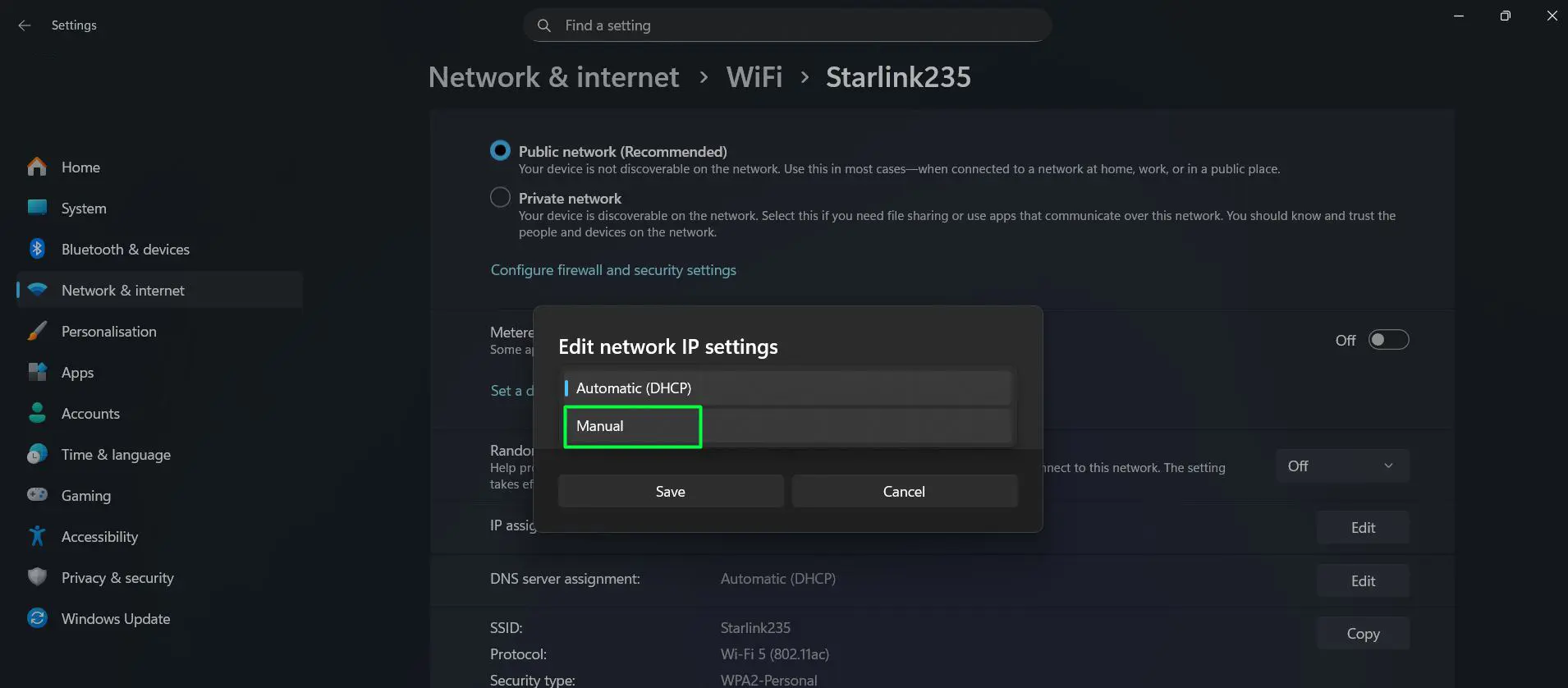Image resolution: width=1568 pixels, height=688 pixels.
Task: Choose Manual in IP settings list
Action: click(x=631, y=426)
